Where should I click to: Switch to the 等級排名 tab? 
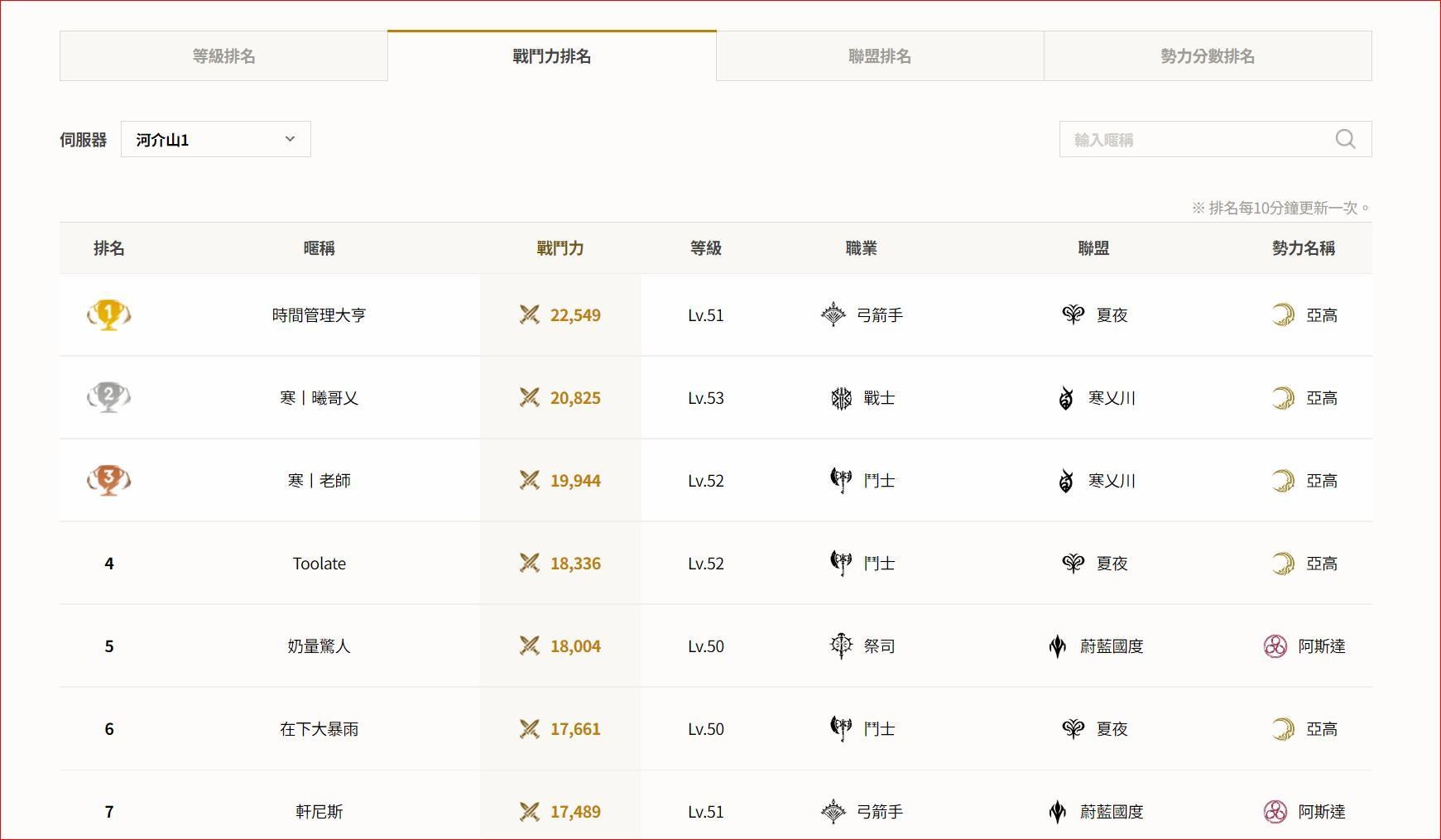(x=223, y=56)
